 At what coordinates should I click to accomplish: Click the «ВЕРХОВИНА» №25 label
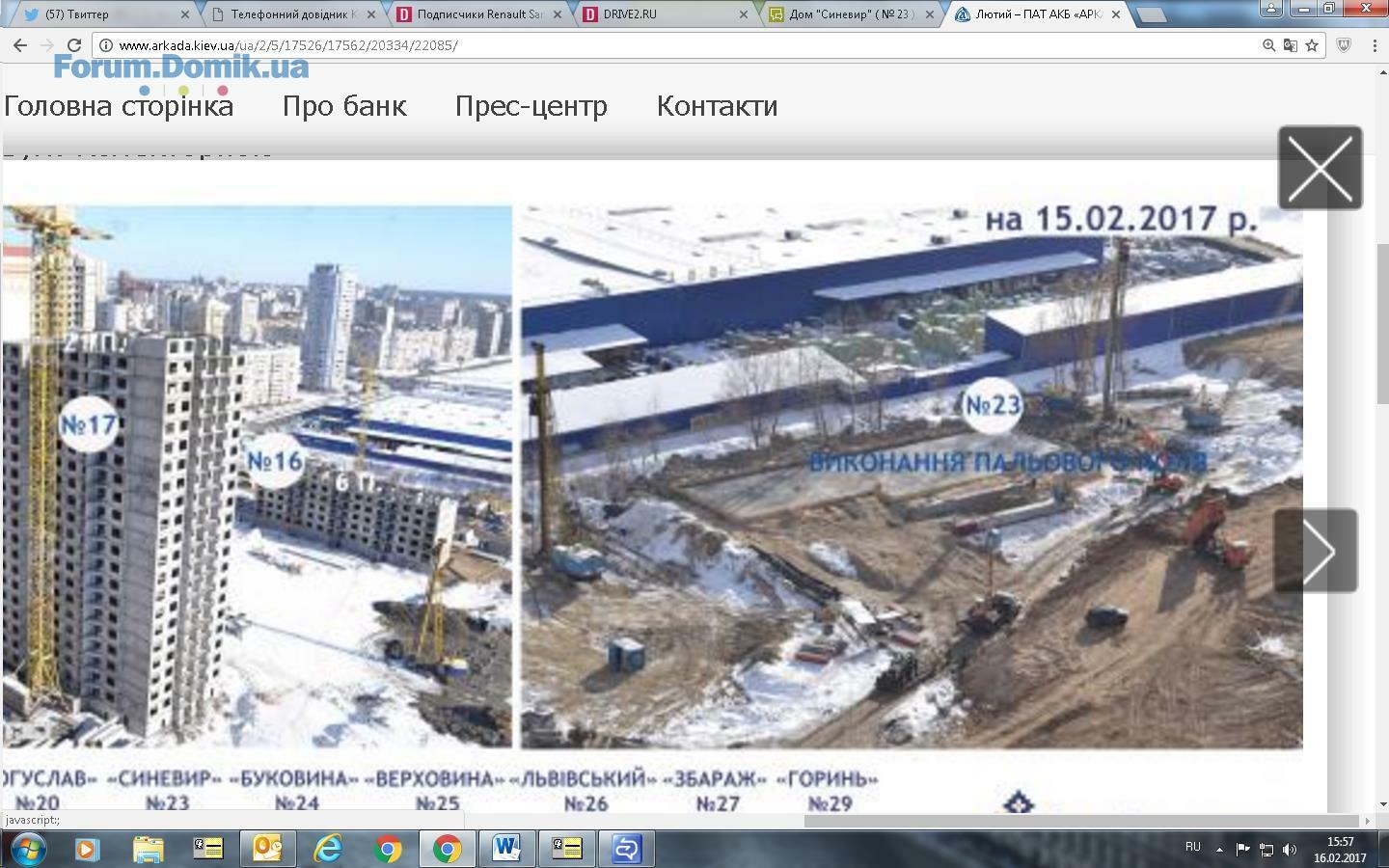435,790
